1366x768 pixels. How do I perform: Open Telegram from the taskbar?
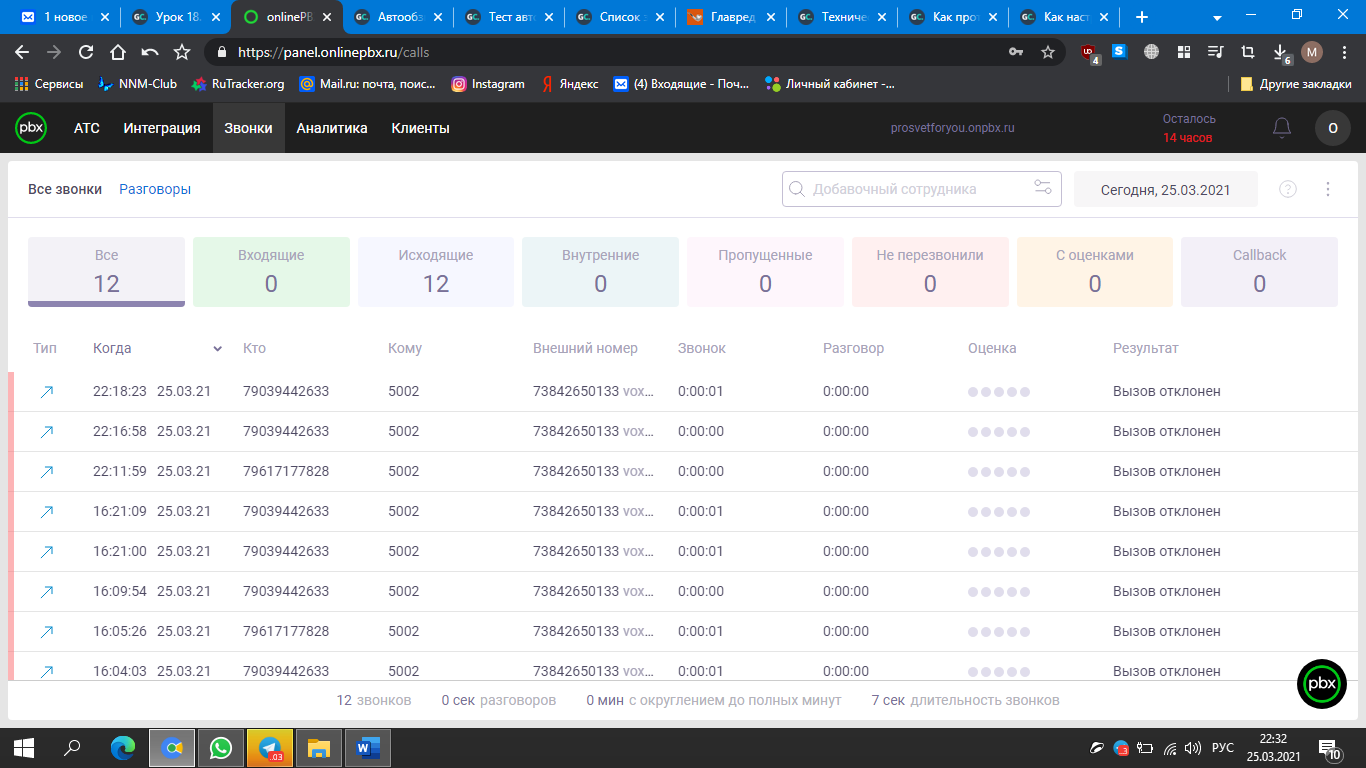coord(270,747)
